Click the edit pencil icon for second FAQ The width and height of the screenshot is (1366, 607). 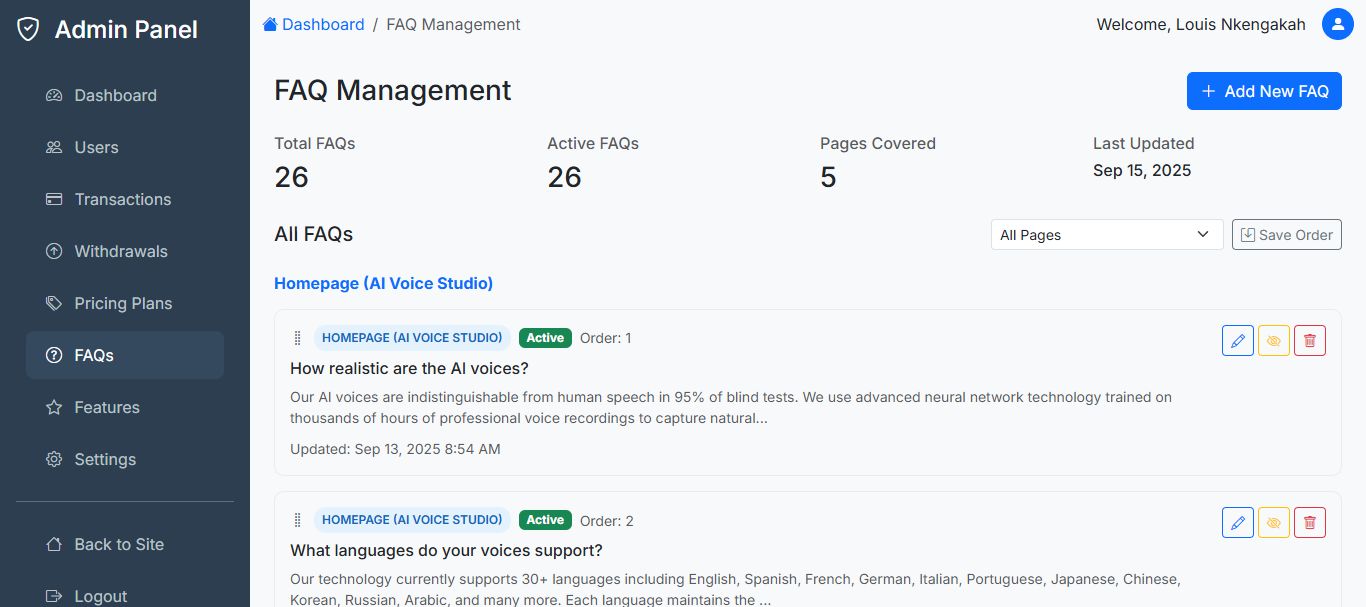click(x=1238, y=522)
